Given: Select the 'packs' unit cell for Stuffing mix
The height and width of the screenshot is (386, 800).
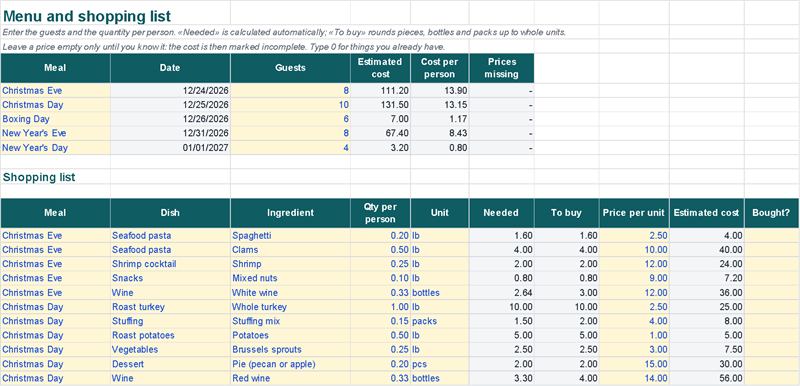Looking at the screenshot, I should [440, 321].
